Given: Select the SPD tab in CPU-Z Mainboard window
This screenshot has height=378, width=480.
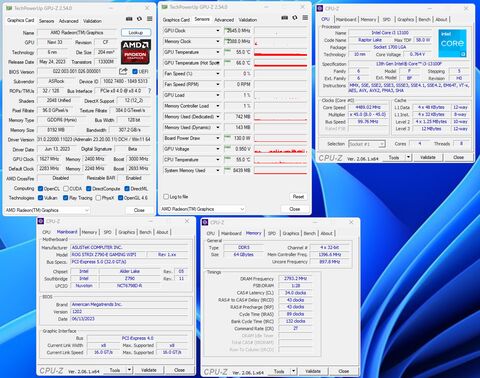Looking at the screenshot, I should pyautogui.click(x=107, y=232).
